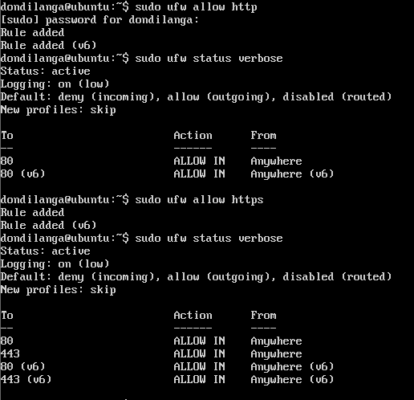The height and width of the screenshot is (400, 414).
Task: Click the 'Action' header in the first table
Action: pyautogui.click(x=193, y=135)
